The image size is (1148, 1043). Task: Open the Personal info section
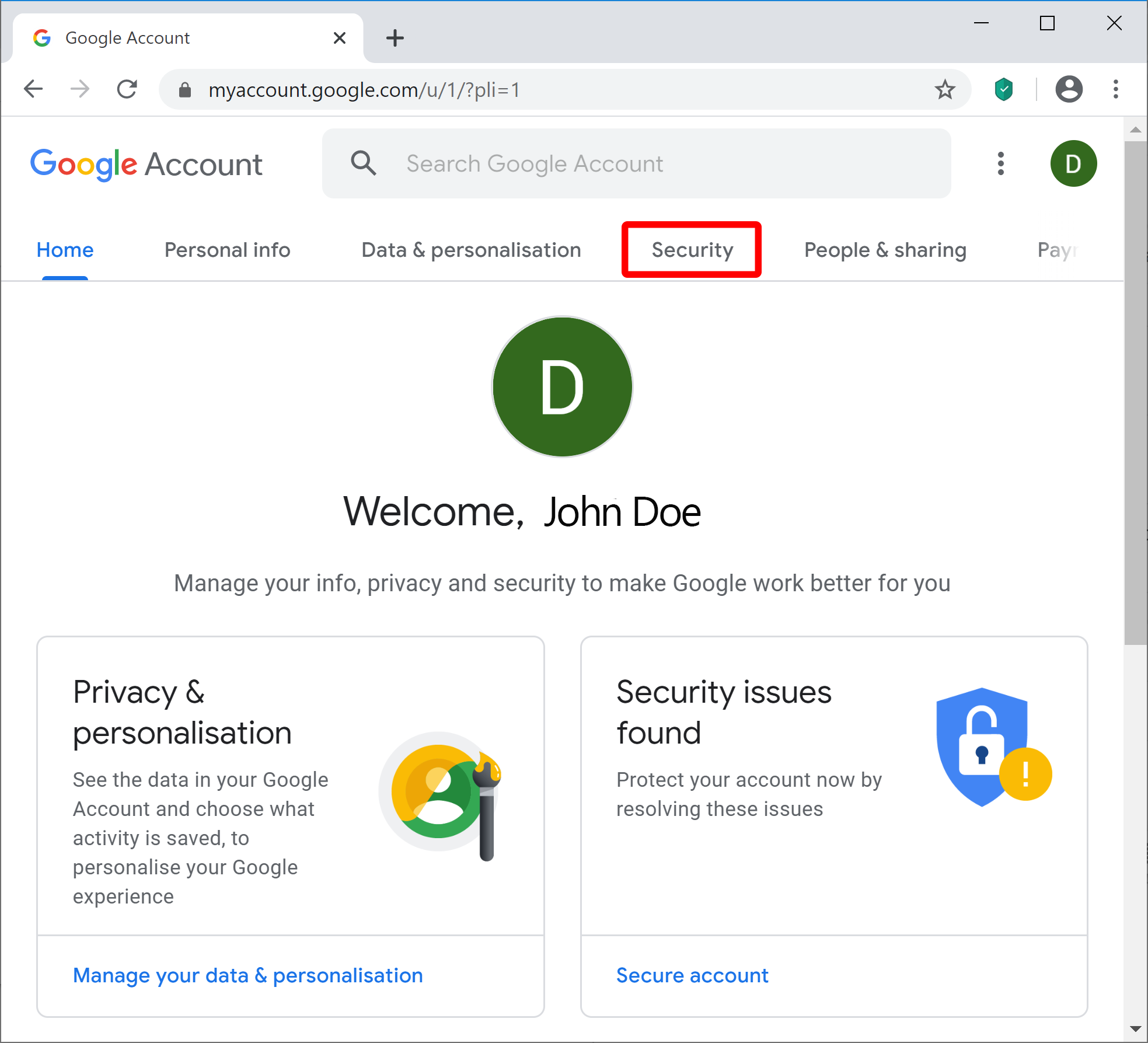pyautogui.click(x=227, y=250)
